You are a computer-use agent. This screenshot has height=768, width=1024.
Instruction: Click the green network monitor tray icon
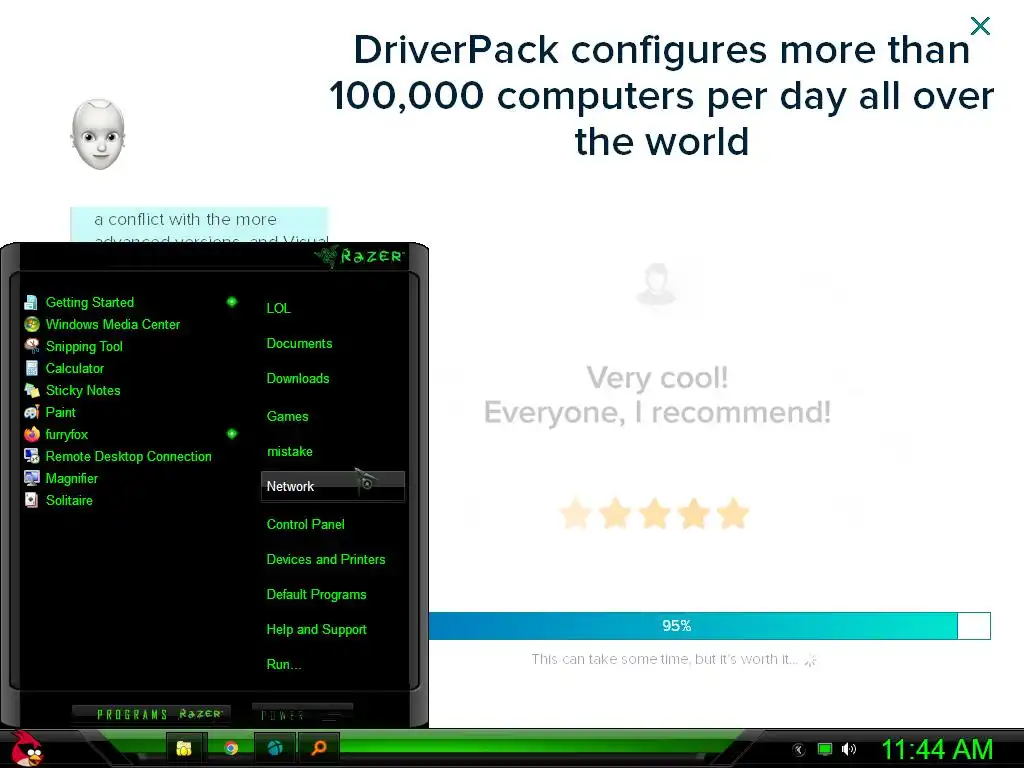825,749
